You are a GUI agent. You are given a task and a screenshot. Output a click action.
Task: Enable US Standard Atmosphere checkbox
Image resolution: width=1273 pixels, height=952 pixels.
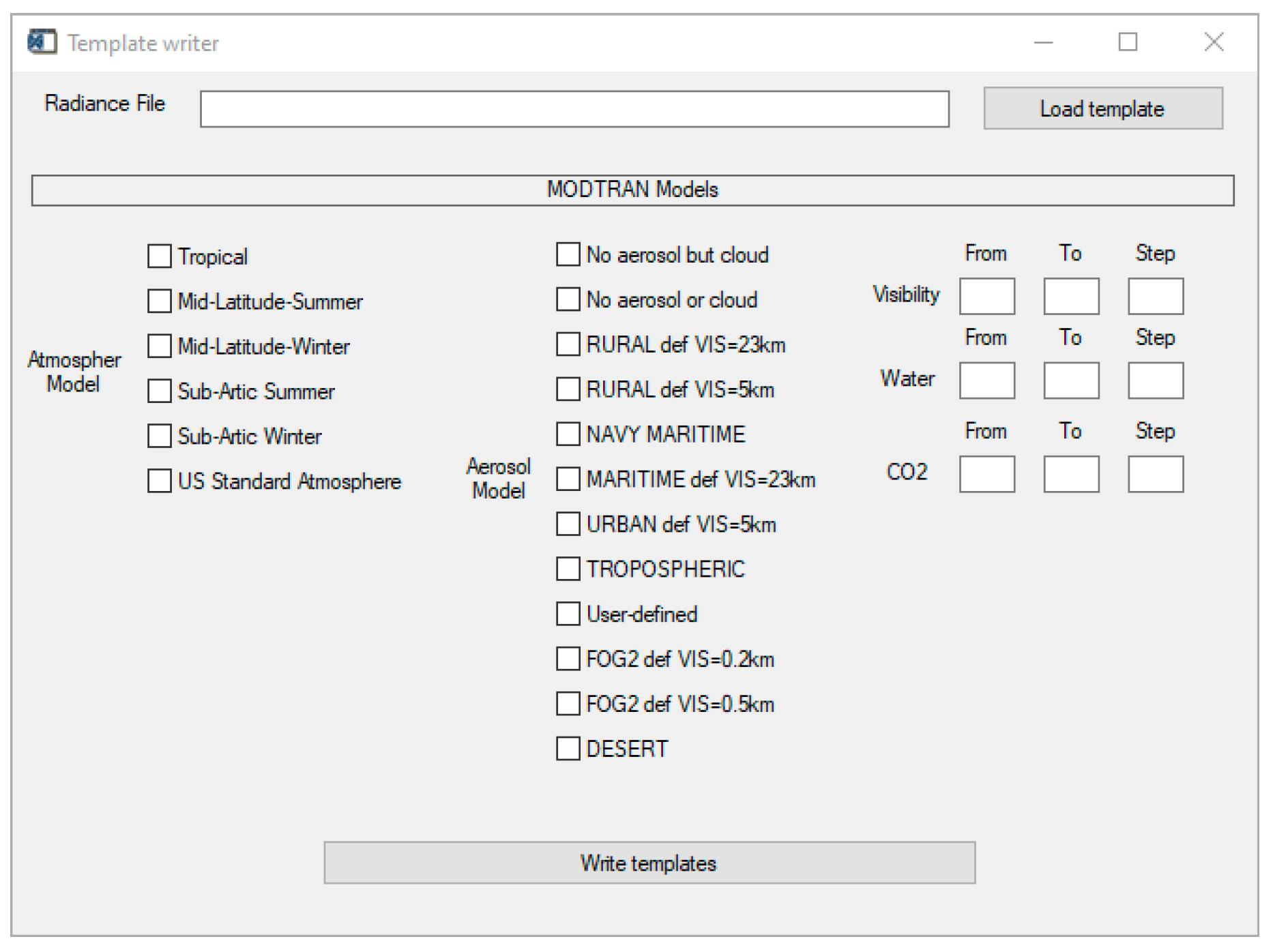[160, 481]
